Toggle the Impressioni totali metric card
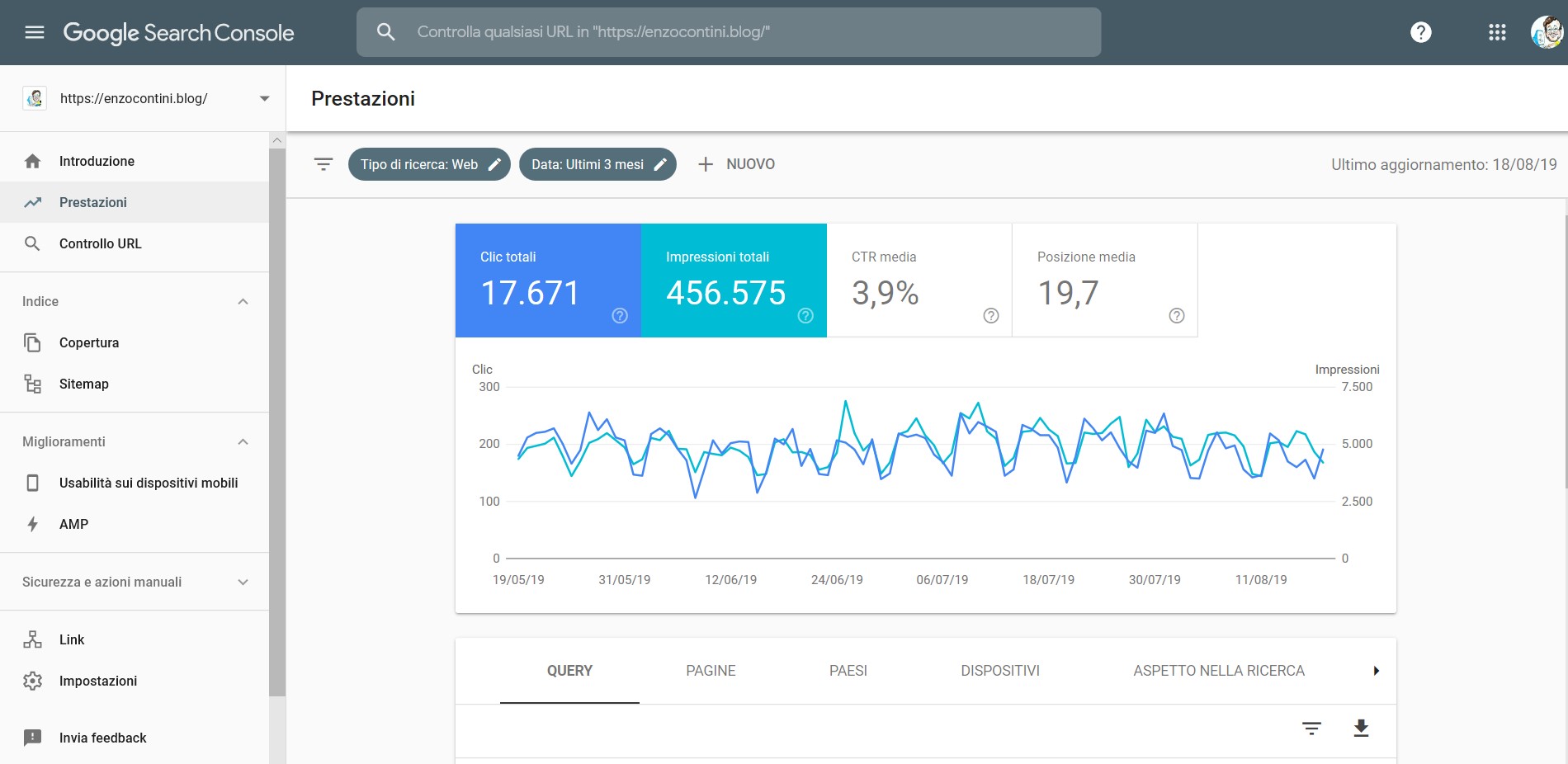The image size is (1568, 764). pos(733,280)
